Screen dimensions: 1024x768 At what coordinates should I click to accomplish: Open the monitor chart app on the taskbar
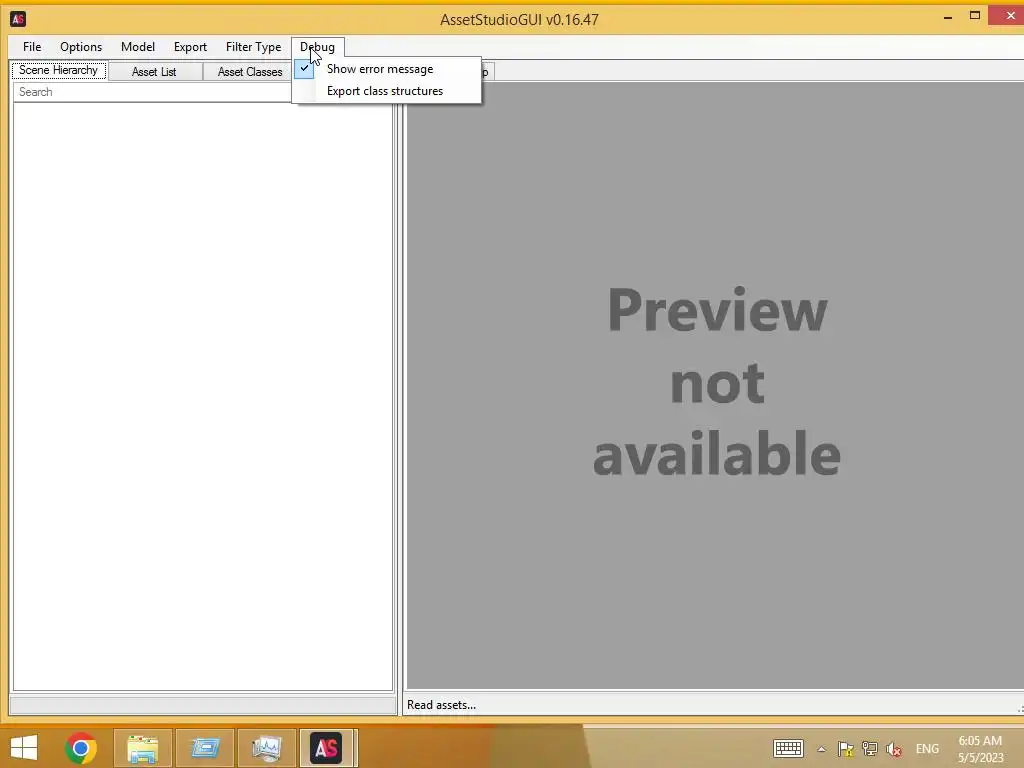pos(266,748)
